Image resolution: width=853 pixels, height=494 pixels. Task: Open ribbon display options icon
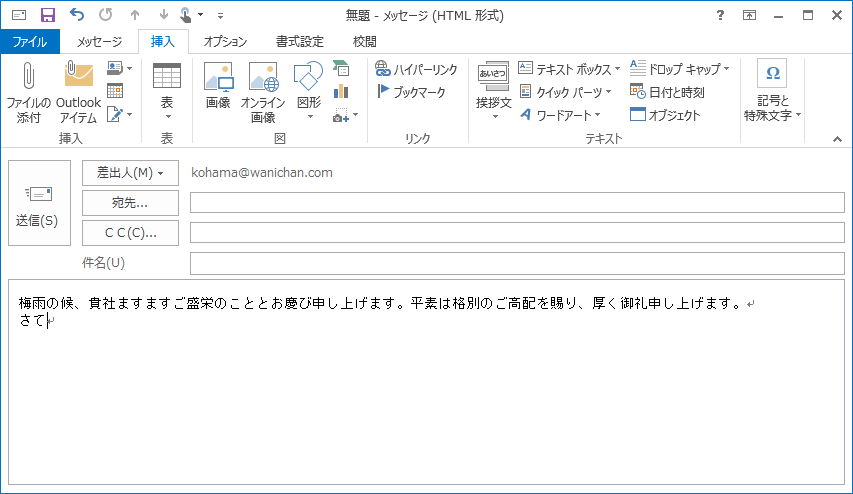[750, 15]
